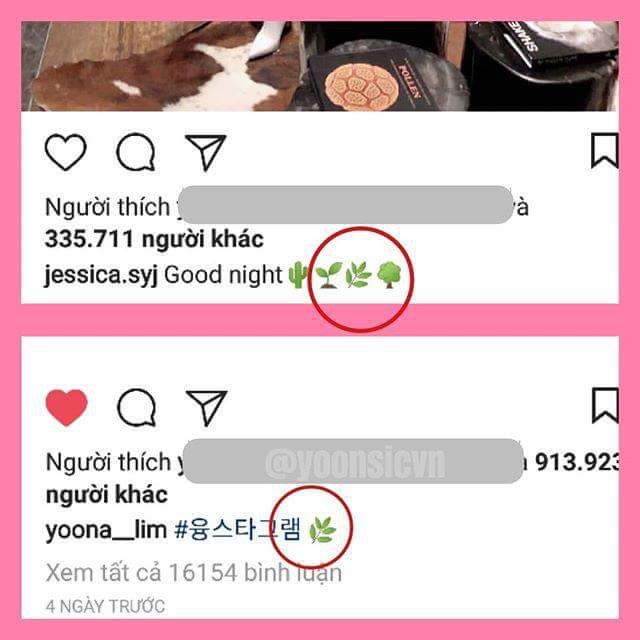
Task: Unlike the yoona__lim post red heart
Action: pyautogui.click(x=67, y=407)
